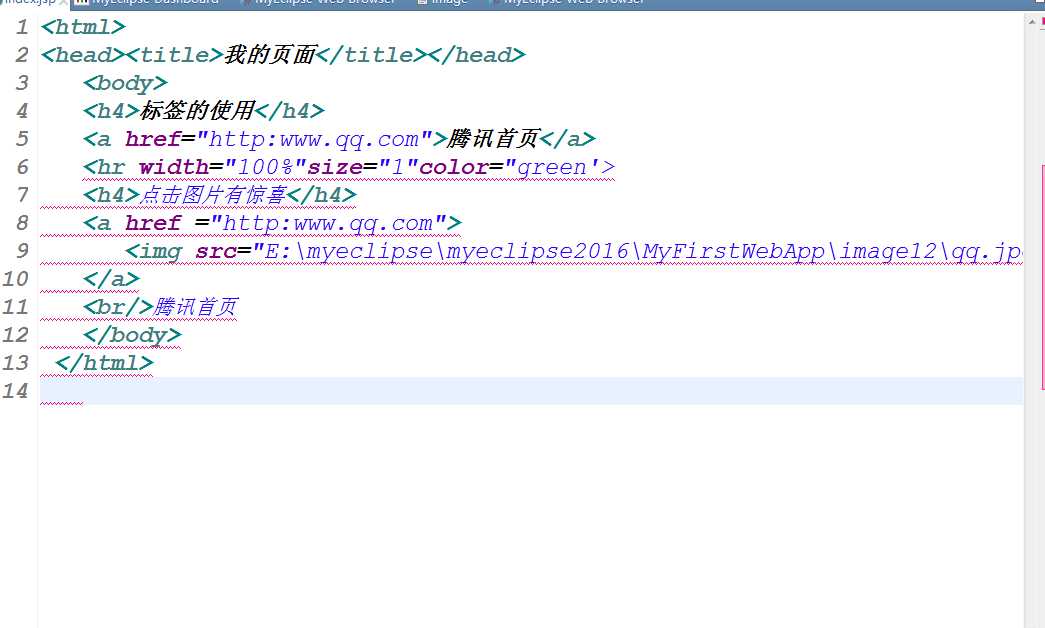Click the opening <html> tag on line 1
1045x628 pixels.
click(x=83, y=27)
